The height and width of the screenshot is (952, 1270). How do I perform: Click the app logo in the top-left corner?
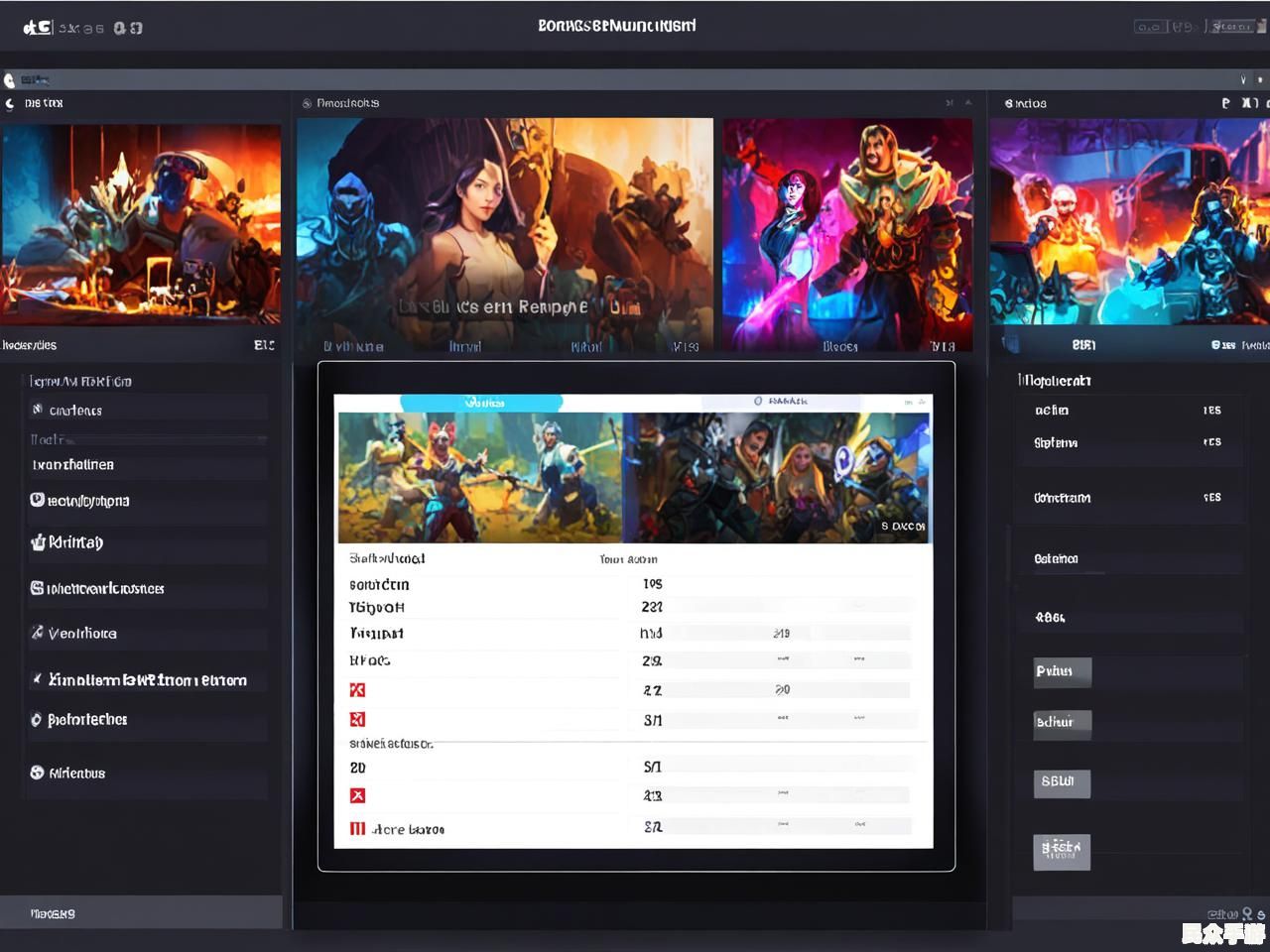tap(38, 28)
